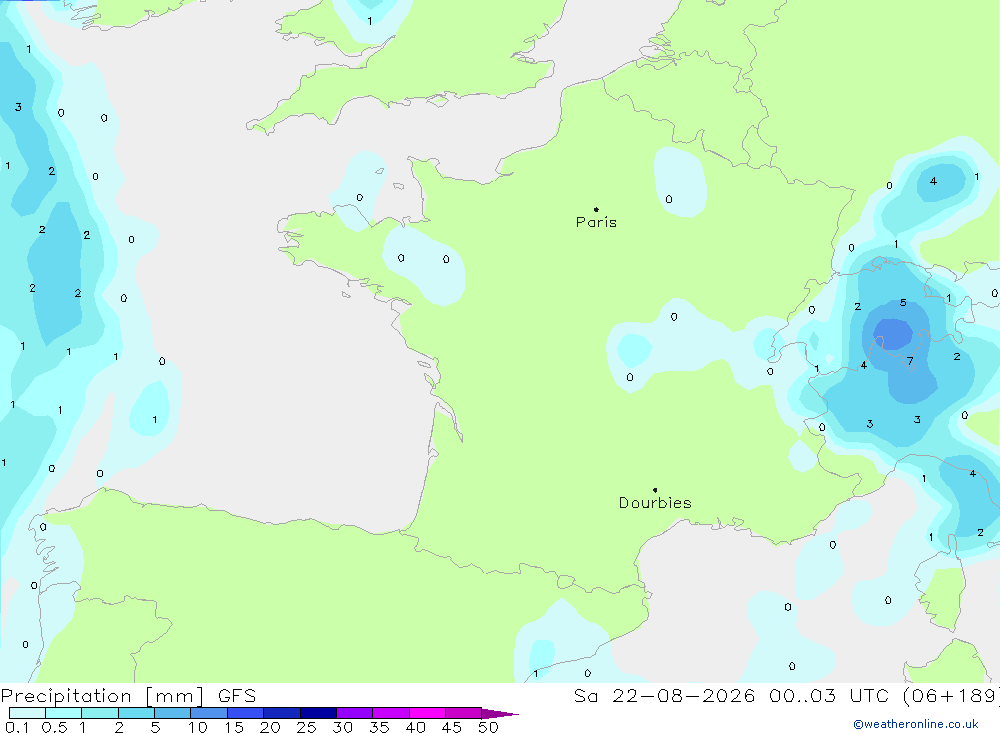The image size is (1000, 733).
Task: Click the '0.5' legend scale label
Action: [54, 727]
